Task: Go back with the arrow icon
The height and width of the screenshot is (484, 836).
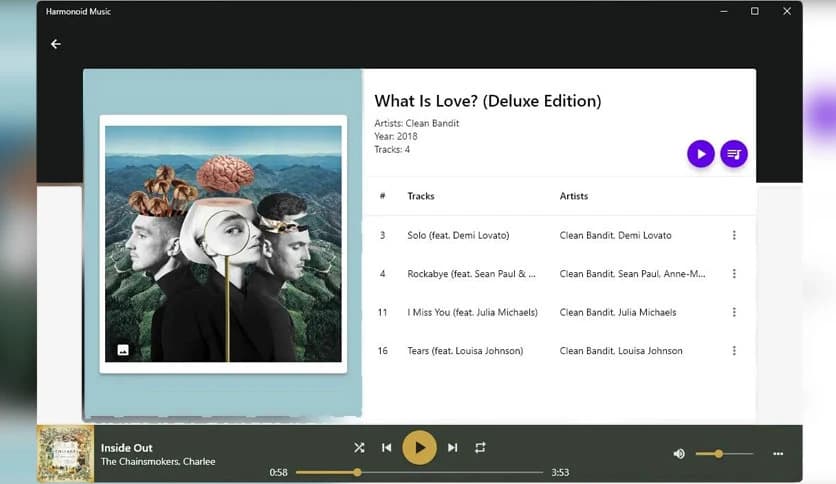Action: (55, 44)
